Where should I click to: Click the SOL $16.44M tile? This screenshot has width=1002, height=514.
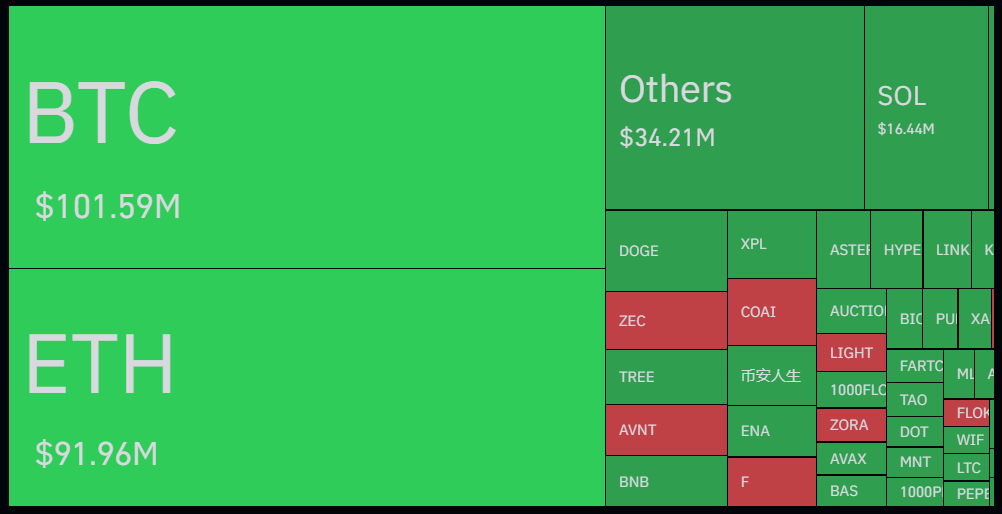click(926, 108)
